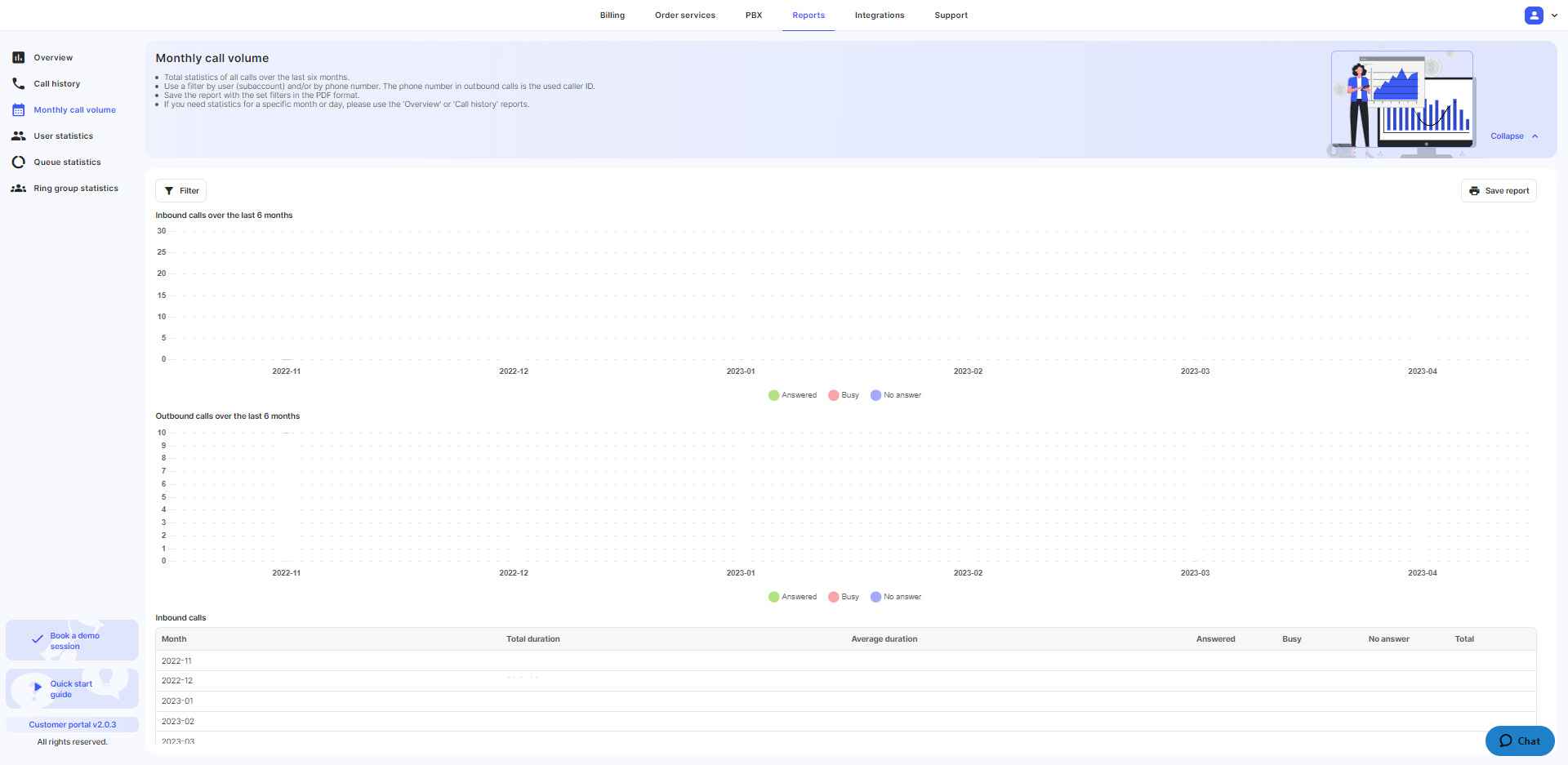
Task: Click the No answer column header
Action: tap(1389, 639)
